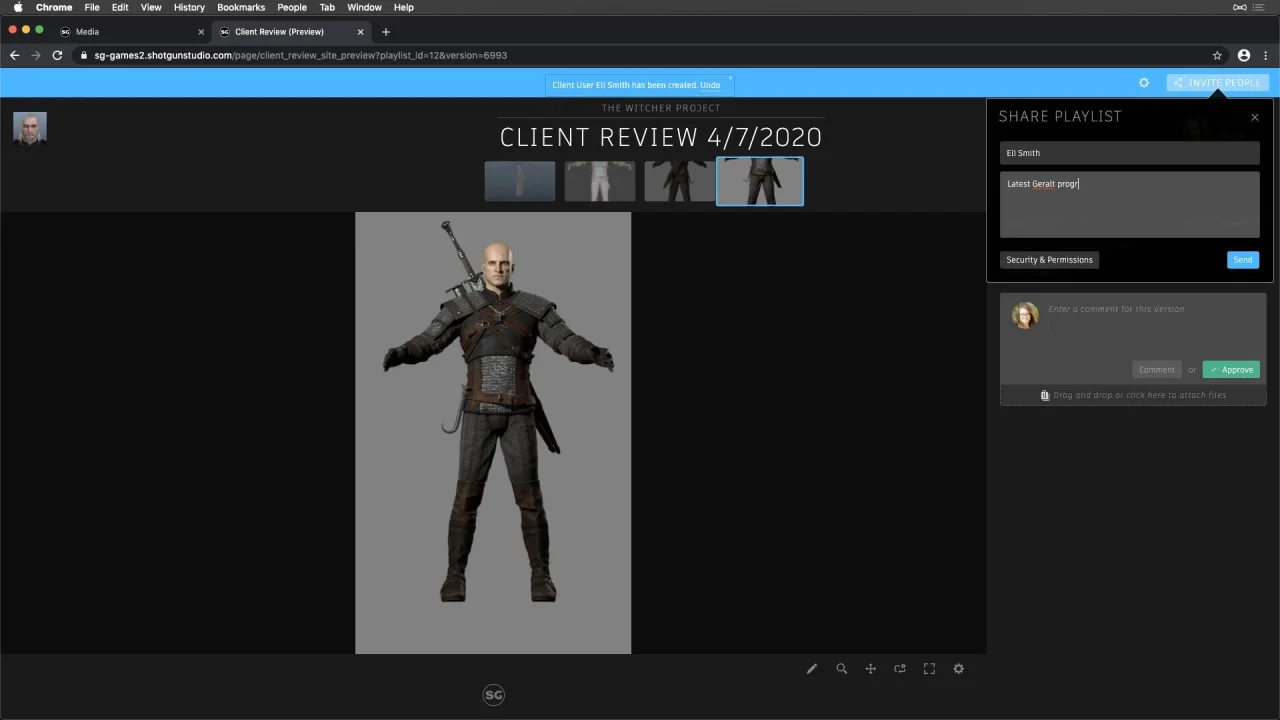Bookmark this page with star icon
This screenshot has height=720, width=1280.
(x=1217, y=56)
